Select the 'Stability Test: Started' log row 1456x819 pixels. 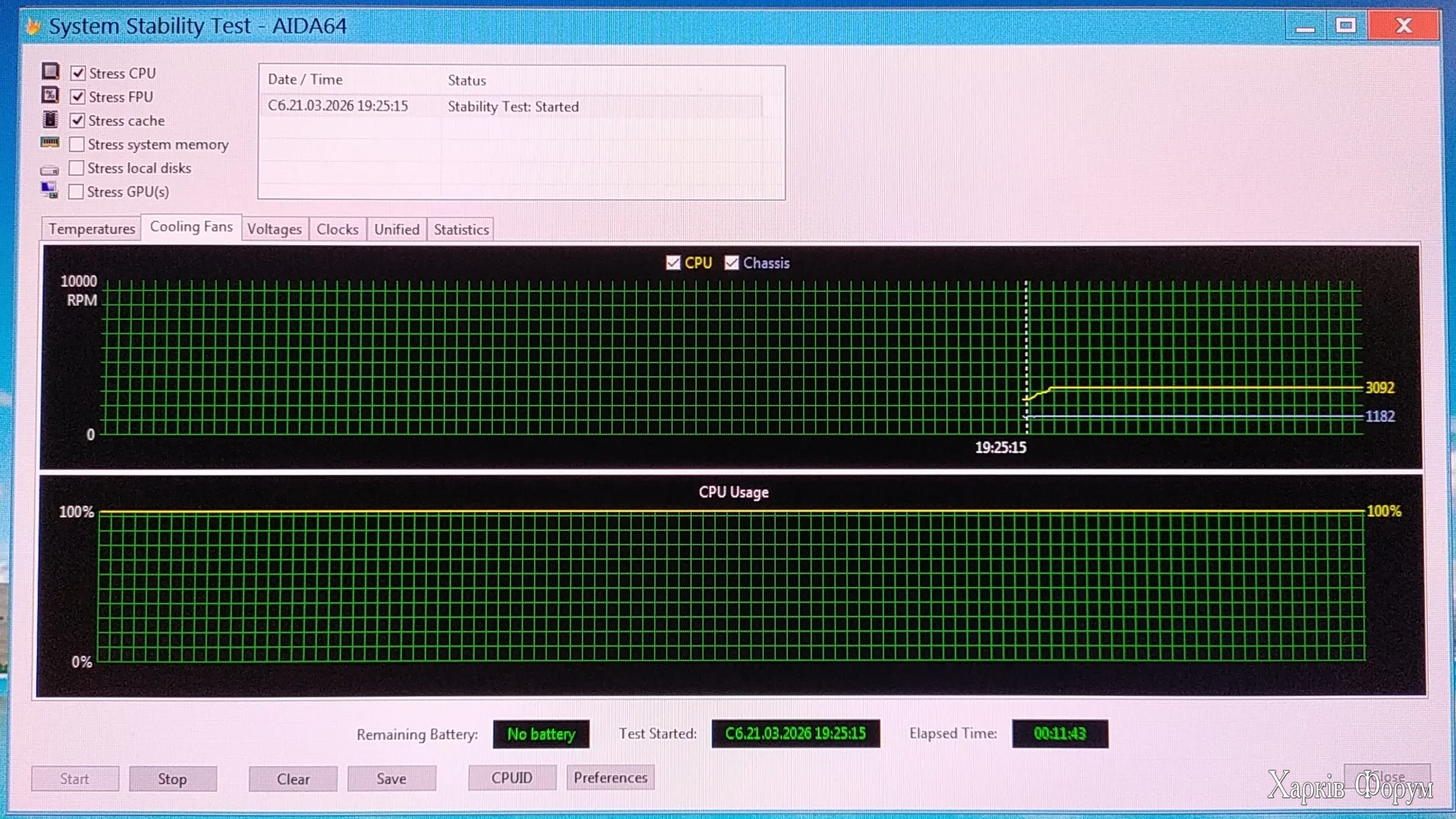click(x=513, y=106)
